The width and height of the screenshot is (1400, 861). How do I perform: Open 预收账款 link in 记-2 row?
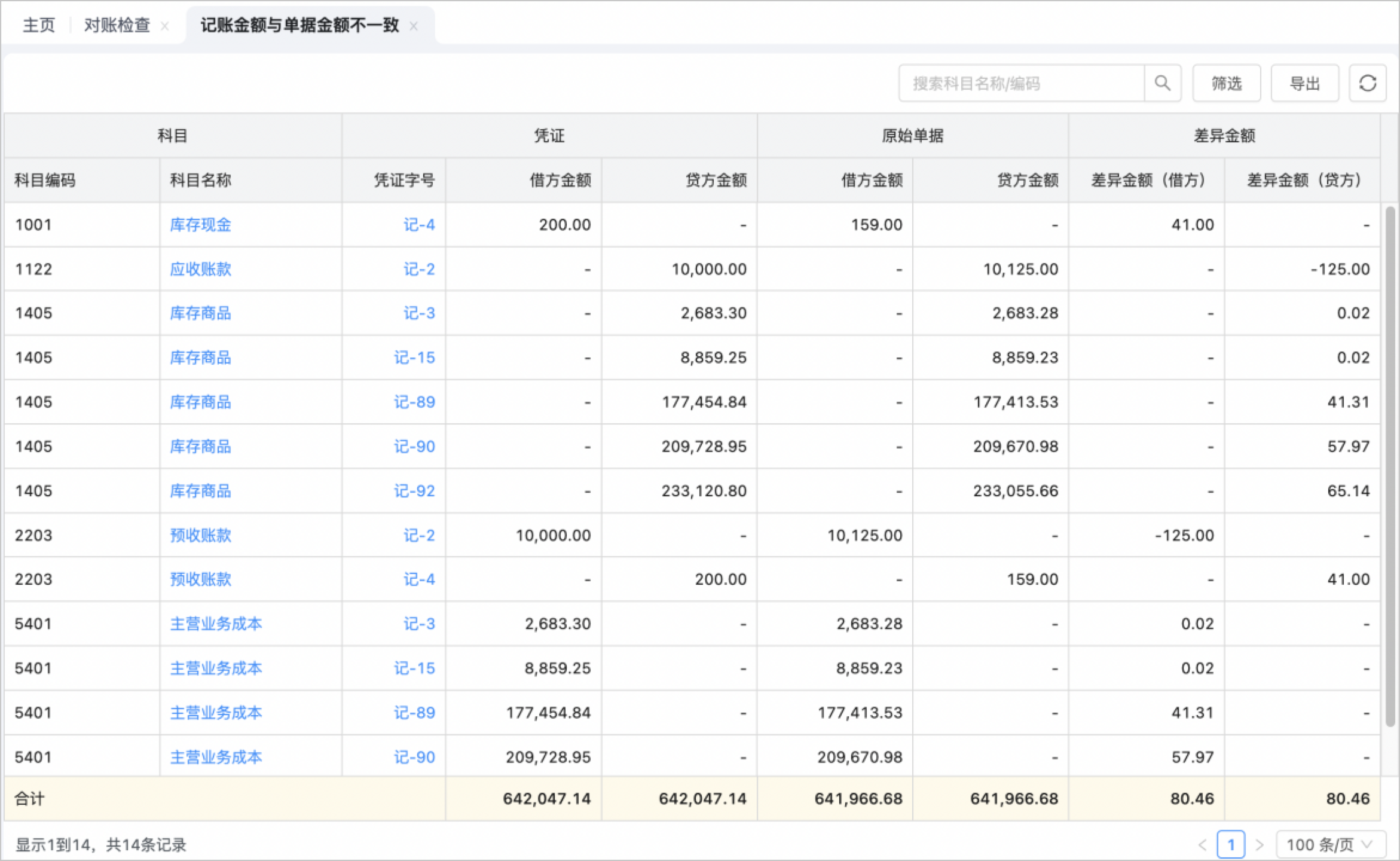[x=200, y=535]
